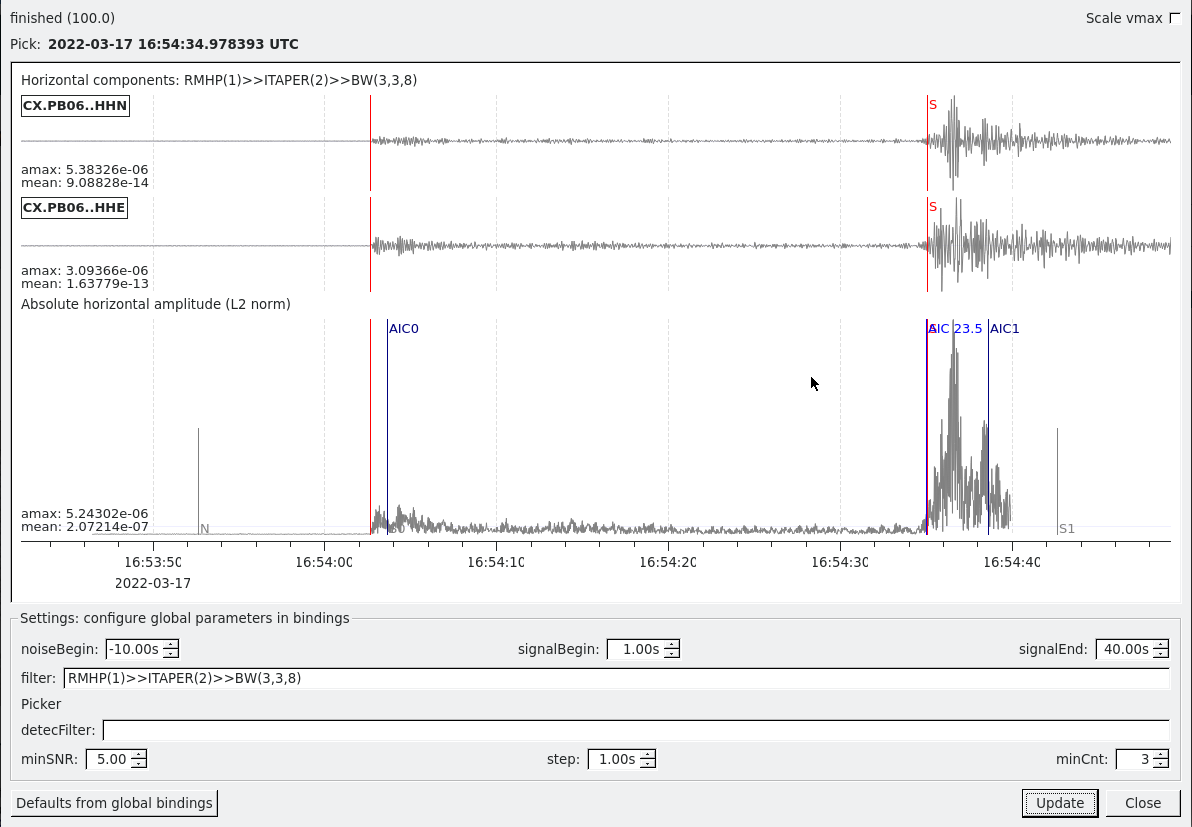The width and height of the screenshot is (1192, 827).
Task: Load Defaults from global bindings
Action: coord(114,803)
